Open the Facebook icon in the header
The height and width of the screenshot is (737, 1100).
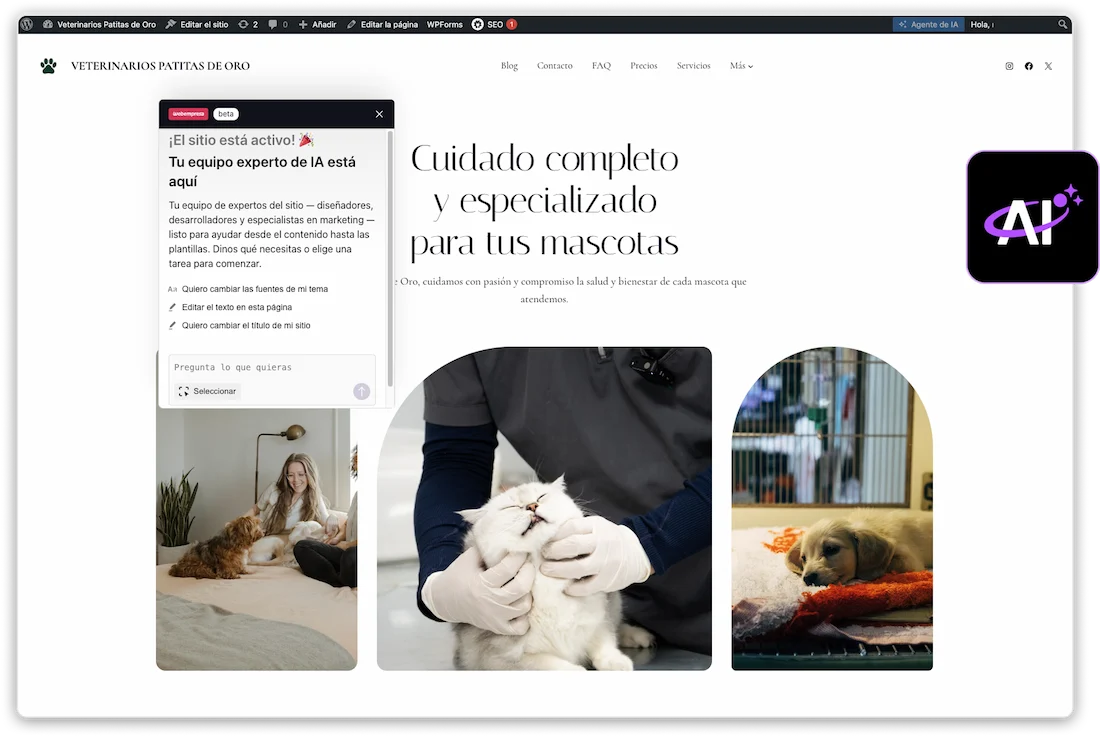point(1028,65)
